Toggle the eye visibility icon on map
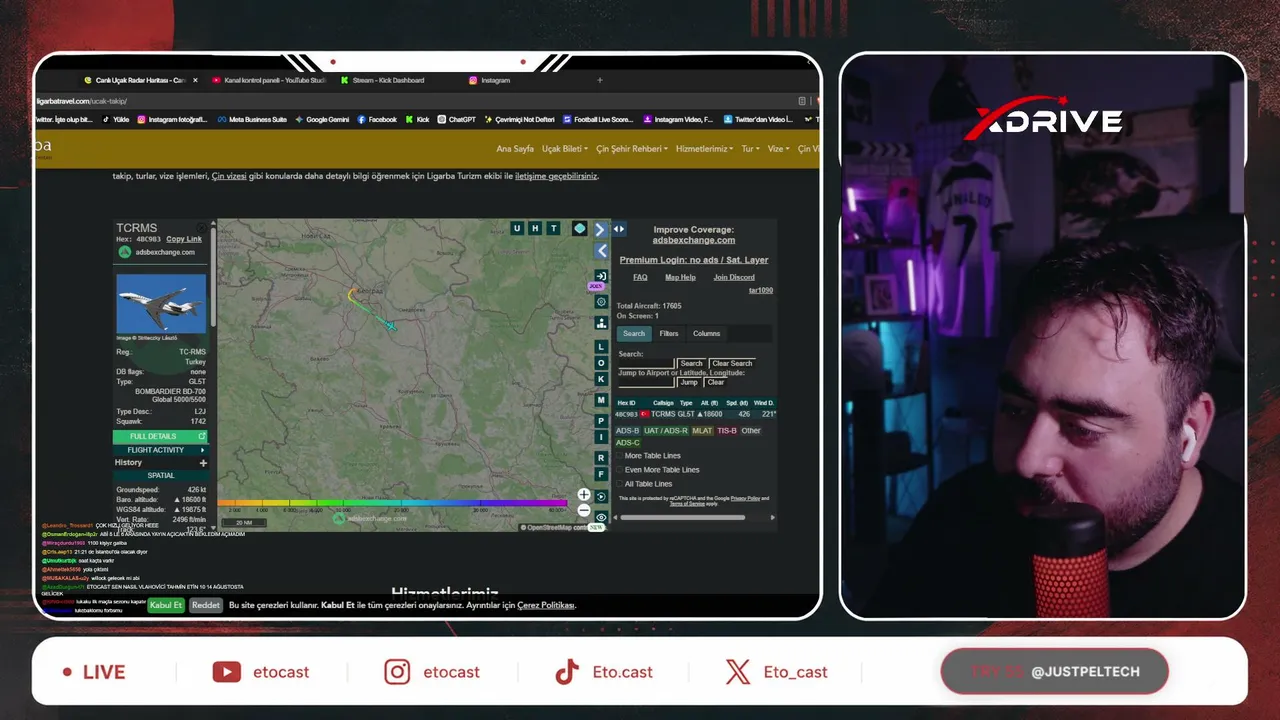This screenshot has width=1280, height=720. point(601,517)
